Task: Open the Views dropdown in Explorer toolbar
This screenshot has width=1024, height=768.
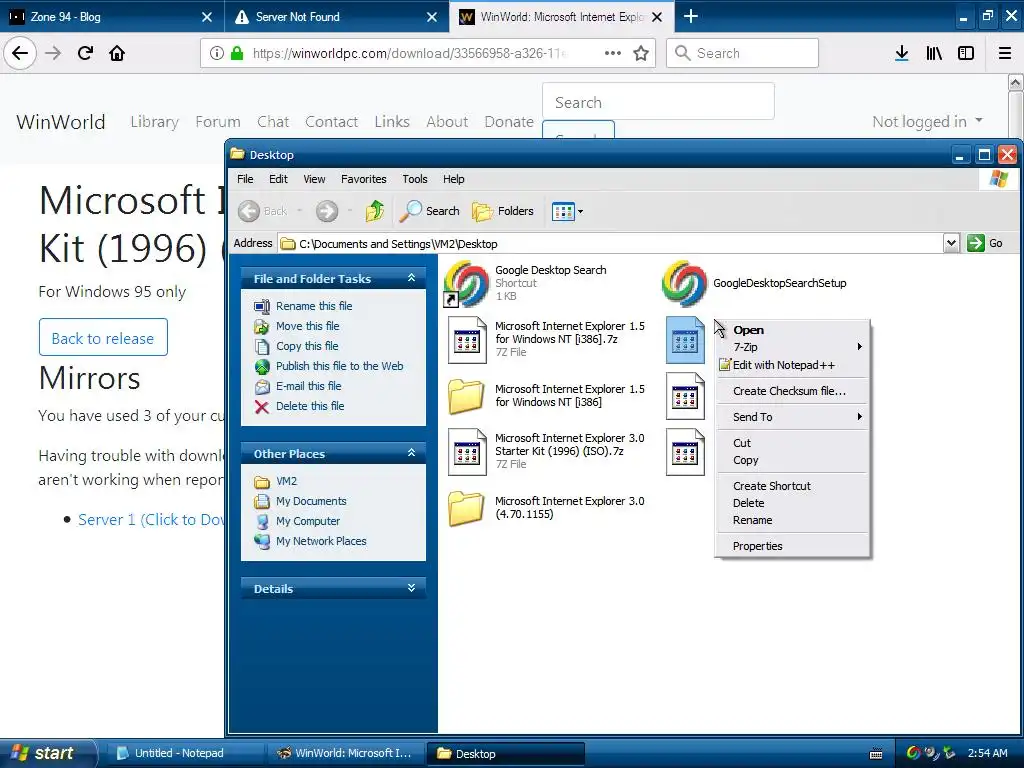Action: pos(567,211)
